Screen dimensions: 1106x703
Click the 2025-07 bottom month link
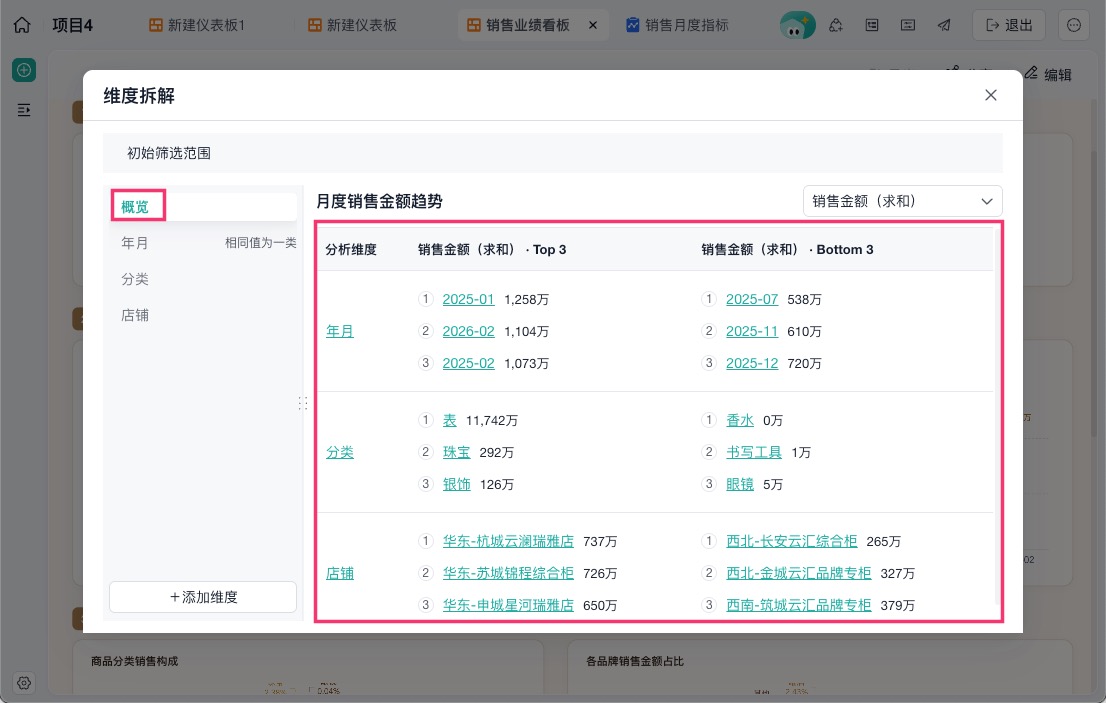752,300
